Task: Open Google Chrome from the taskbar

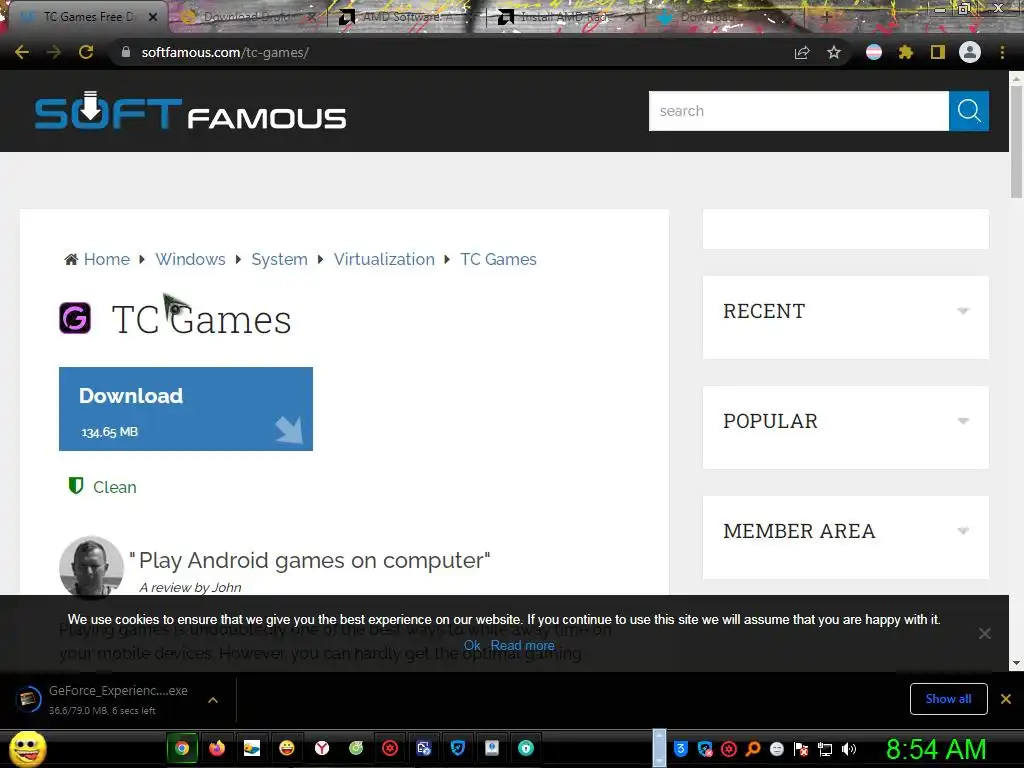Action: point(182,748)
